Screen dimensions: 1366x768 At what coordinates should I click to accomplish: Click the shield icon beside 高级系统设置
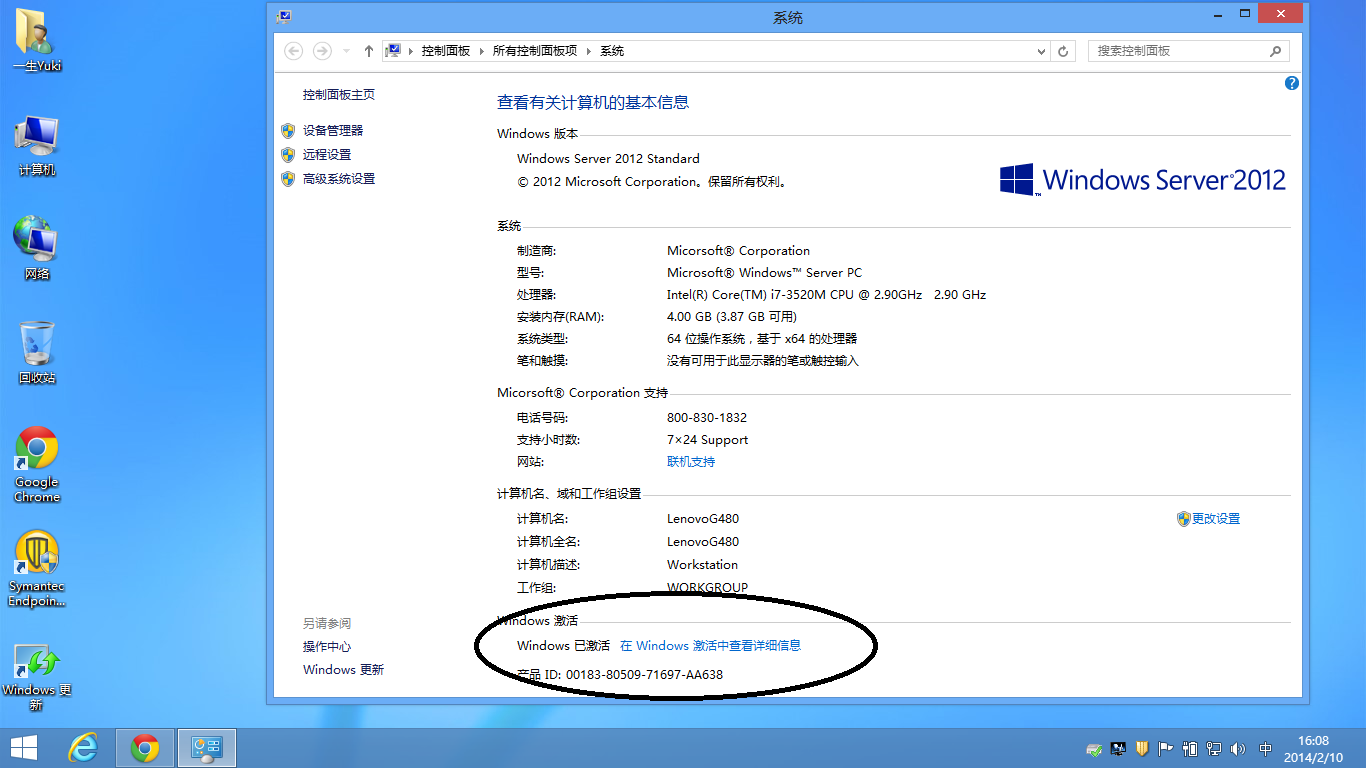pyautogui.click(x=288, y=179)
